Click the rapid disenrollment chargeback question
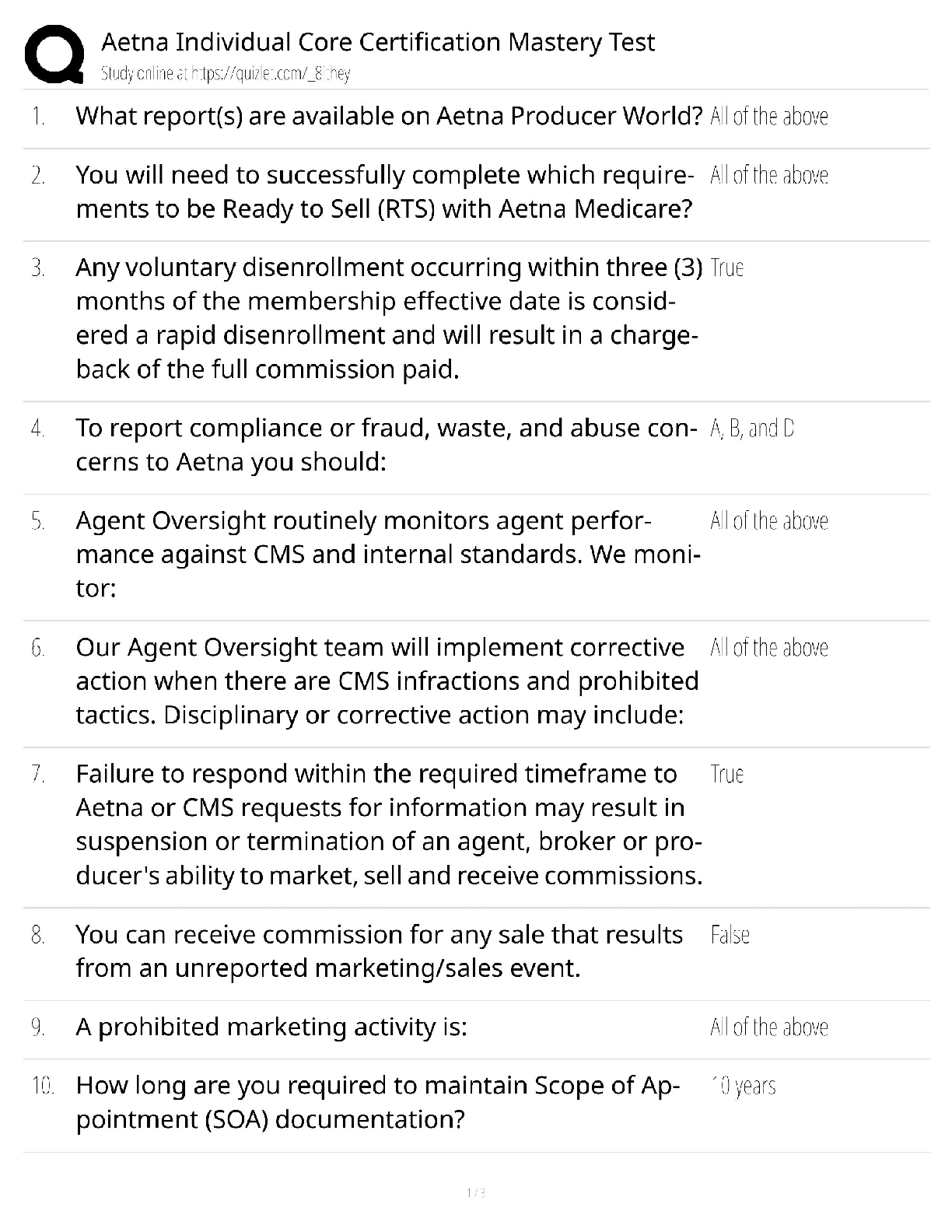Viewport: 952px width, 1232px height. [387, 318]
